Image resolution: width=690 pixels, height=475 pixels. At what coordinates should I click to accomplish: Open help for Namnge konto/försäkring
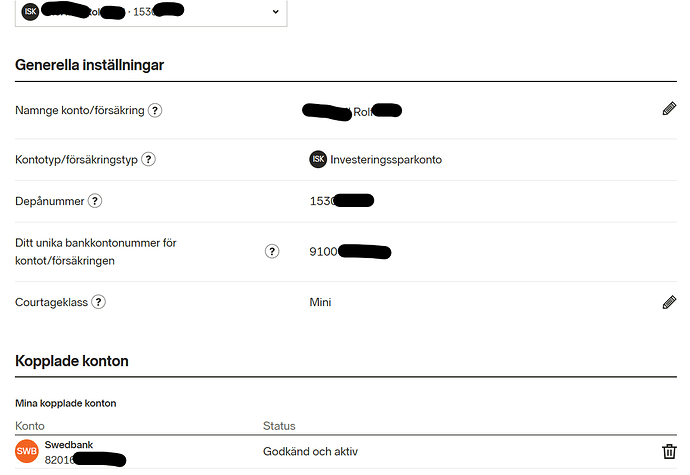click(155, 110)
